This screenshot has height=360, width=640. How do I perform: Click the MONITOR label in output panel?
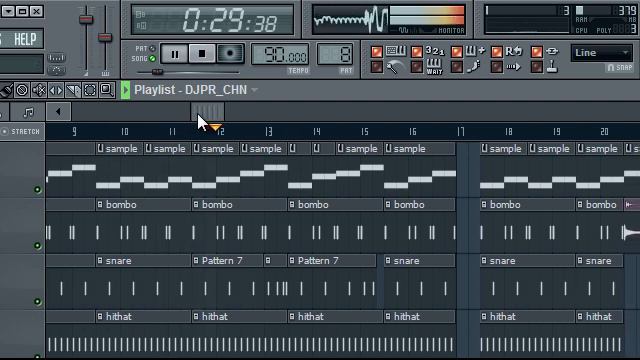pyautogui.click(x=451, y=31)
